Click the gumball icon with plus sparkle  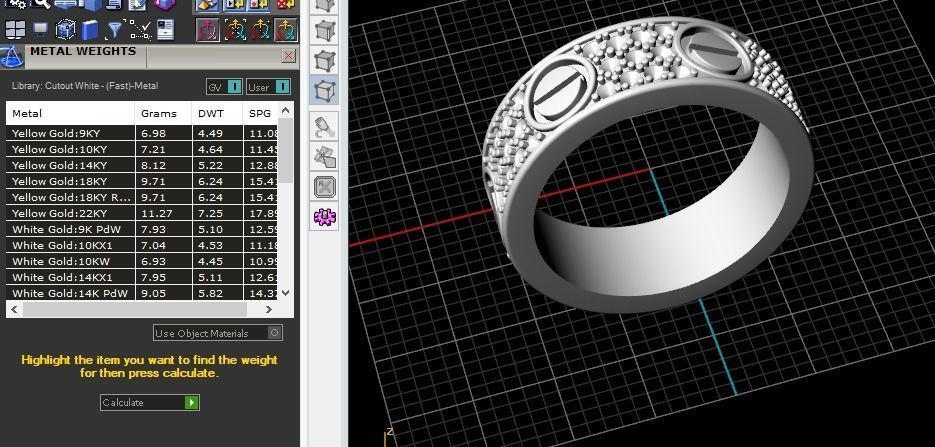tap(261, 29)
